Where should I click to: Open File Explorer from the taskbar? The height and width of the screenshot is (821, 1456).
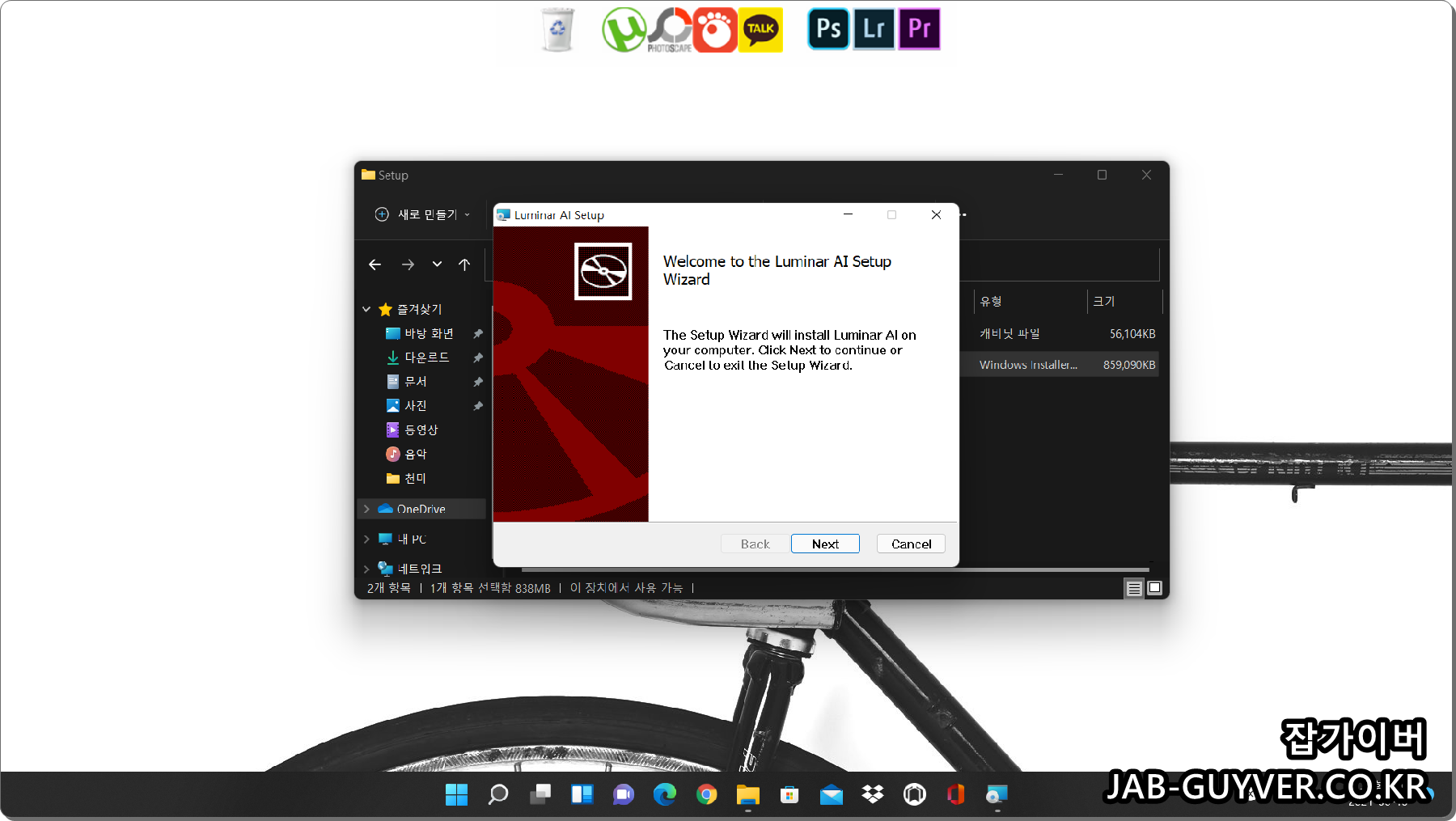tap(748, 795)
